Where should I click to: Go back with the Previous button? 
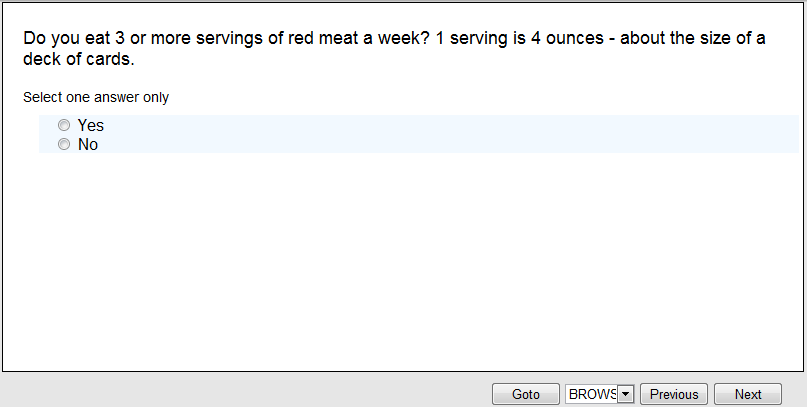(674, 395)
